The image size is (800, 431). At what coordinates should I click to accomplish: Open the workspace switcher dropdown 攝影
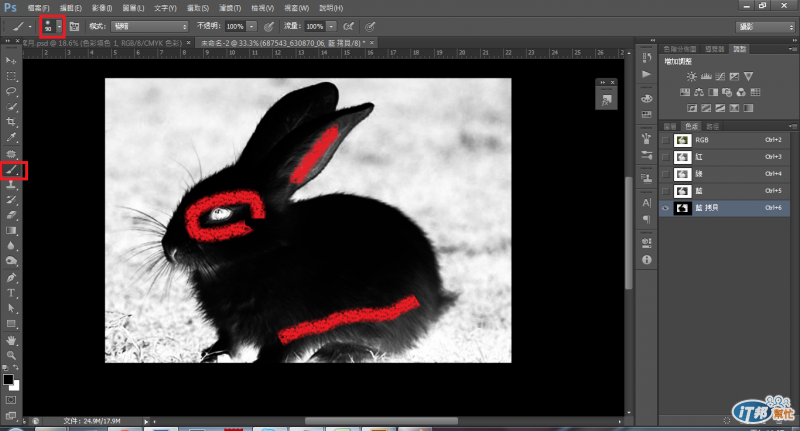coord(765,27)
